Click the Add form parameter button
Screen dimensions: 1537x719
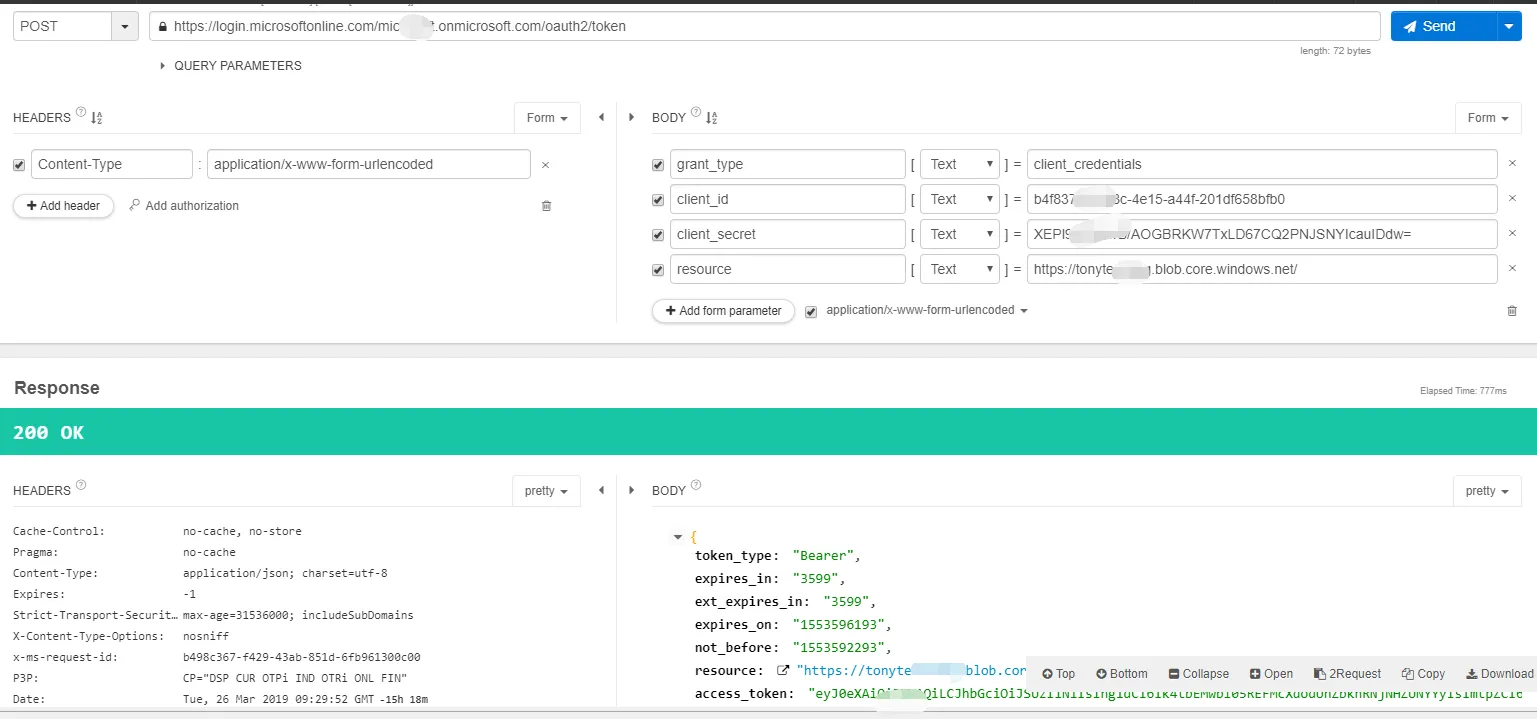723,311
